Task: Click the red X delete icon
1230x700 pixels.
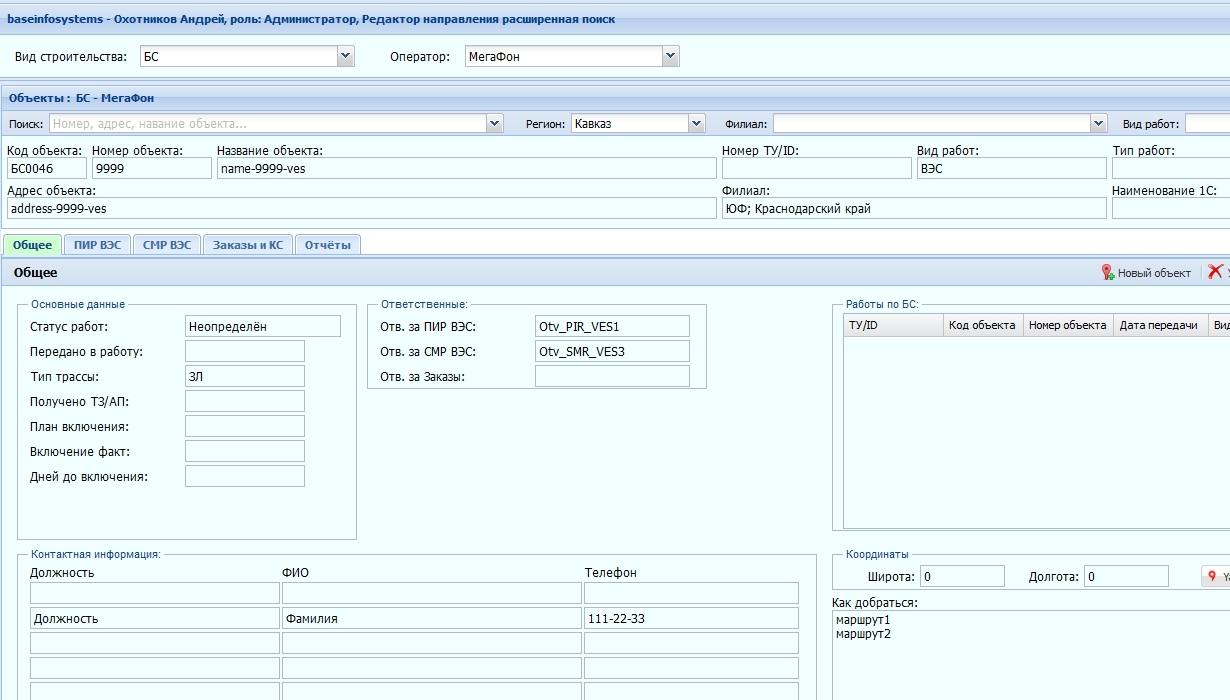Action: [1216, 272]
